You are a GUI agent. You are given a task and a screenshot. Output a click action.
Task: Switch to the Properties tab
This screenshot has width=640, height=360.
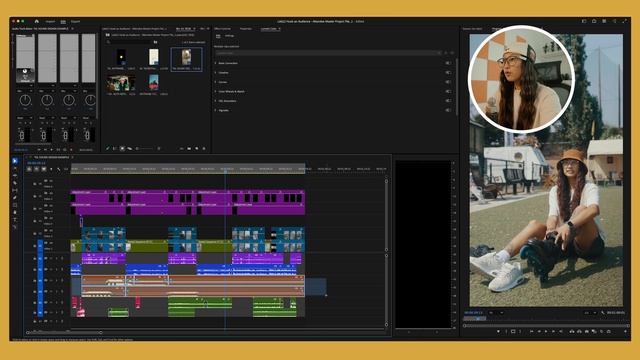246,29
